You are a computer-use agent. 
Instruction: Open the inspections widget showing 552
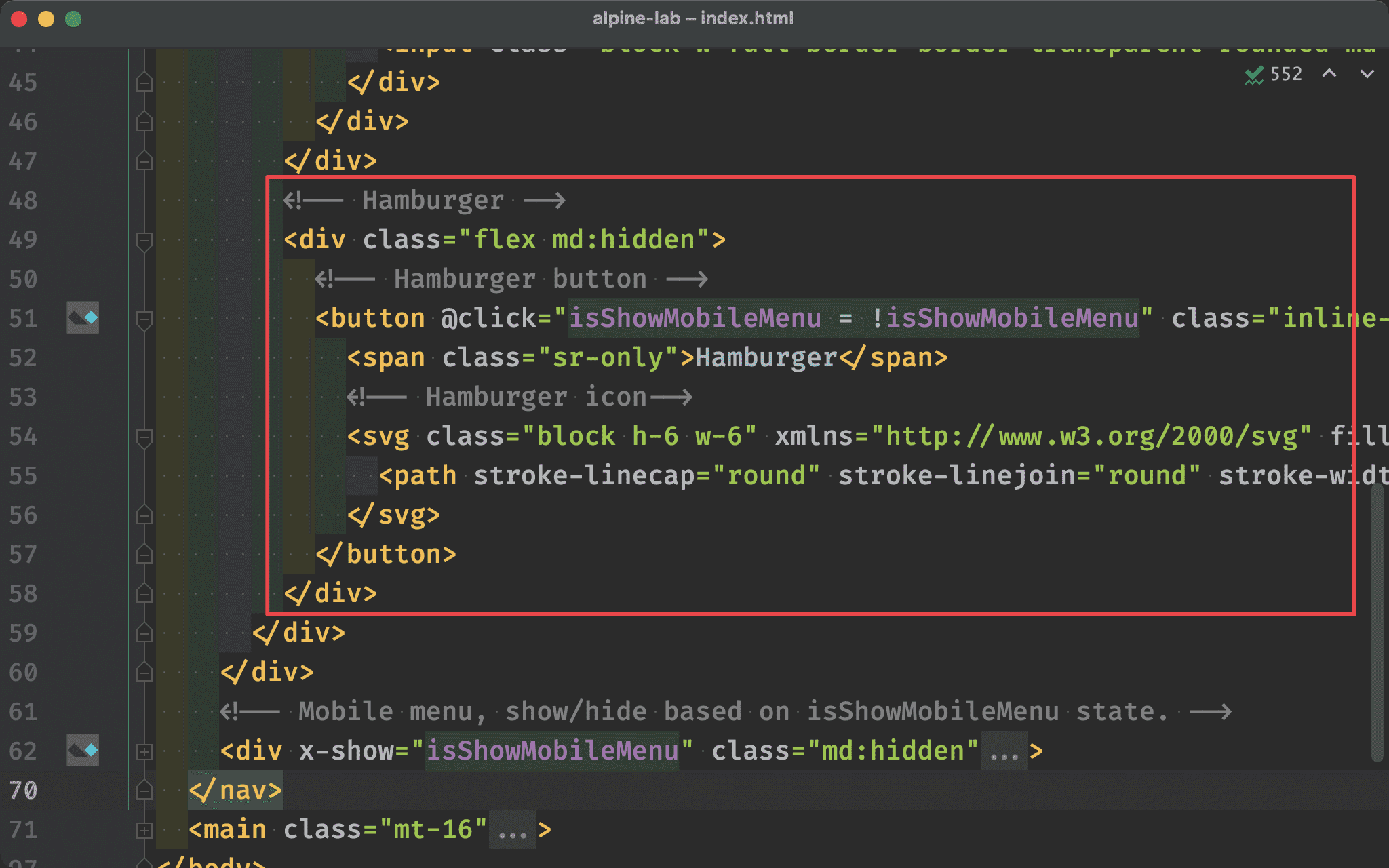coord(1273,74)
